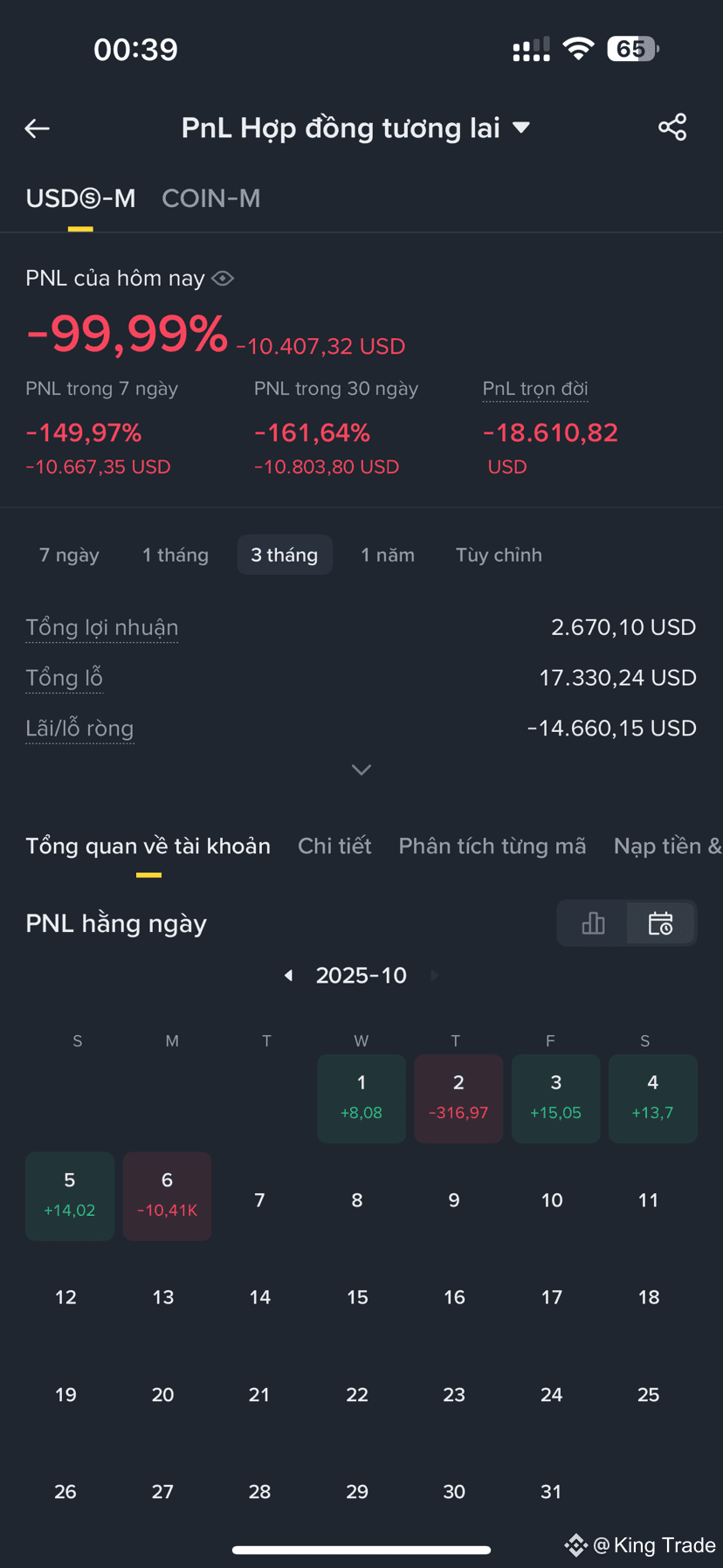Screen dimensions: 723x1568
Task: Tap the back arrow icon
Action: tap(37, 128)
